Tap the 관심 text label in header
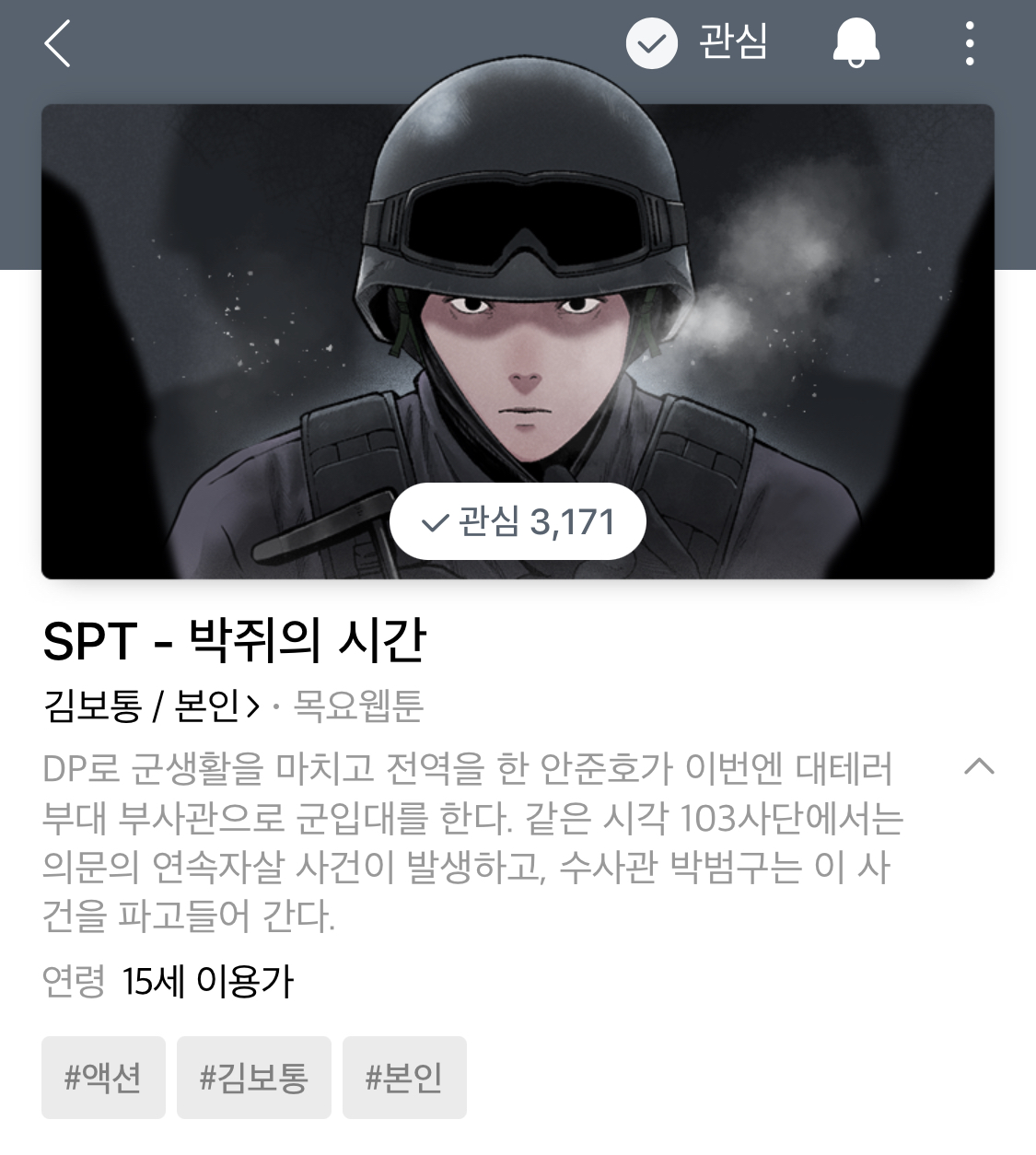This screenshot has width=1036, height=1155. pyautogui.click(x=733, y=43)
